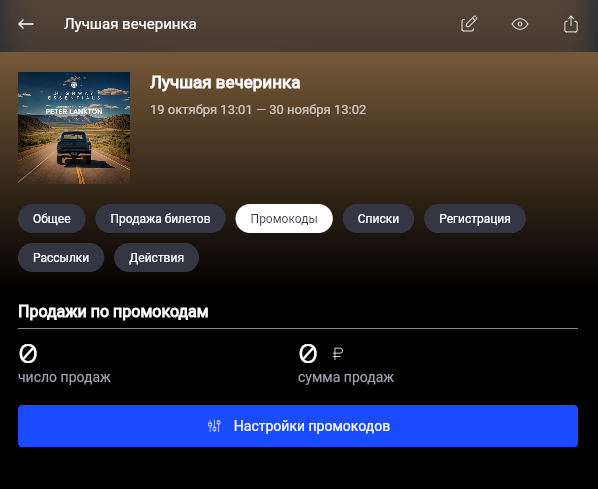
Task: Open the Действия tab
Action: click(156, 257)
